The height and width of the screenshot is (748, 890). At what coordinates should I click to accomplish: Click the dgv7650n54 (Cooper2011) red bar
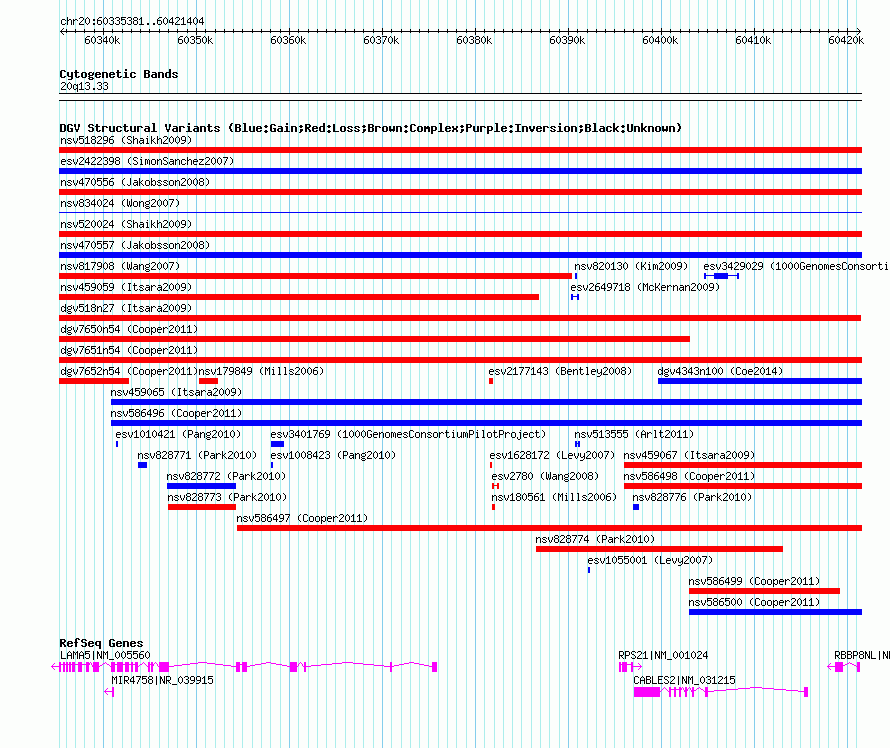[x=375, y=339]
